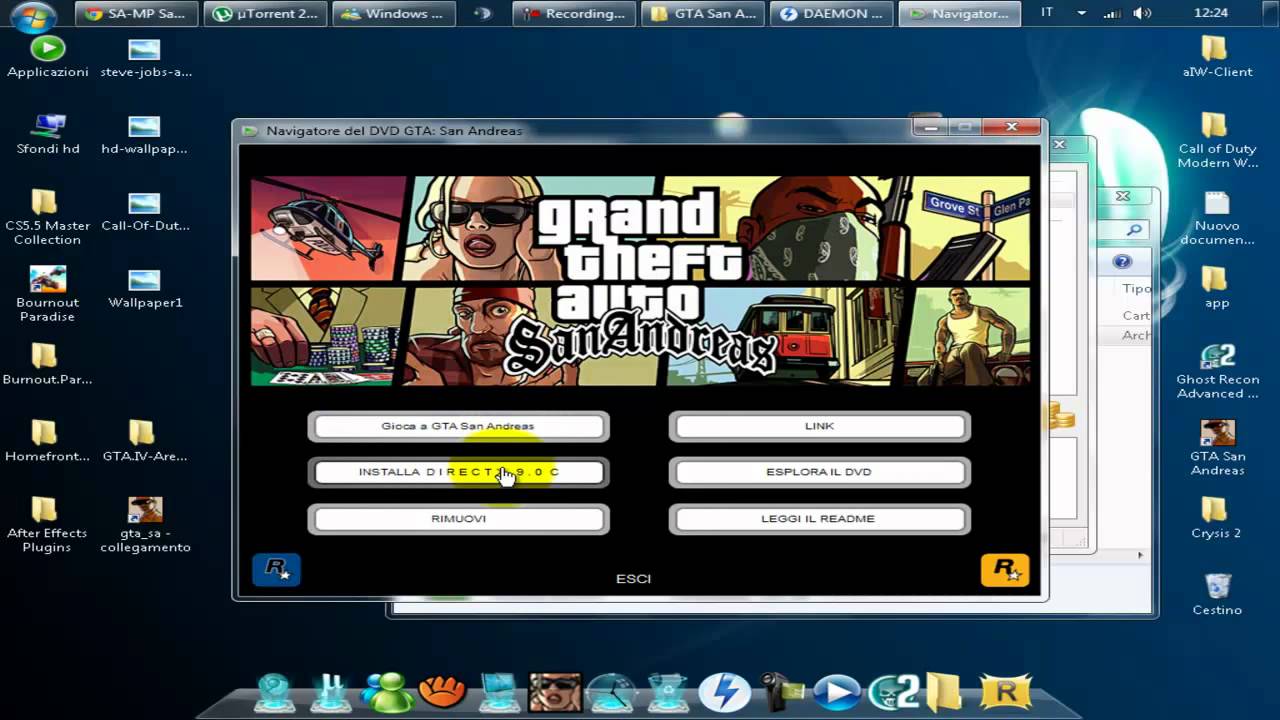Open LEGGI IL README button
1280x720 pixels.
[x=819, y=519]
